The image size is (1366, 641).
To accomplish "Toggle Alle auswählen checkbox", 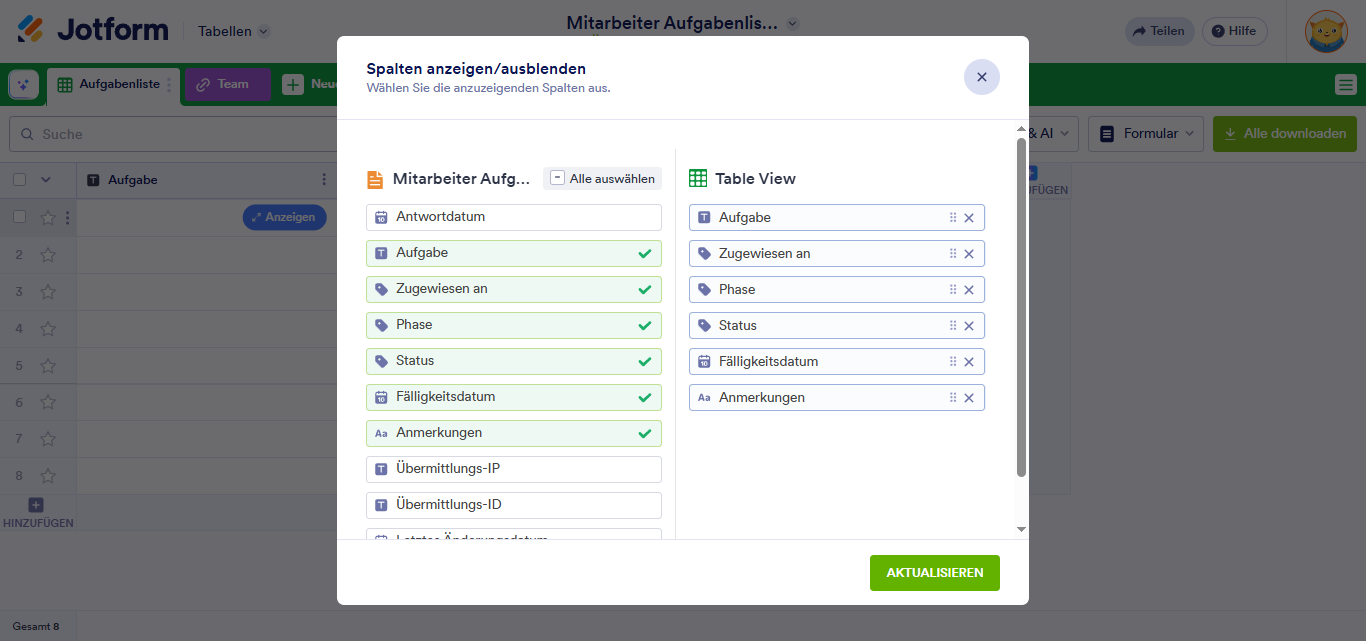I will pos(558,178).
